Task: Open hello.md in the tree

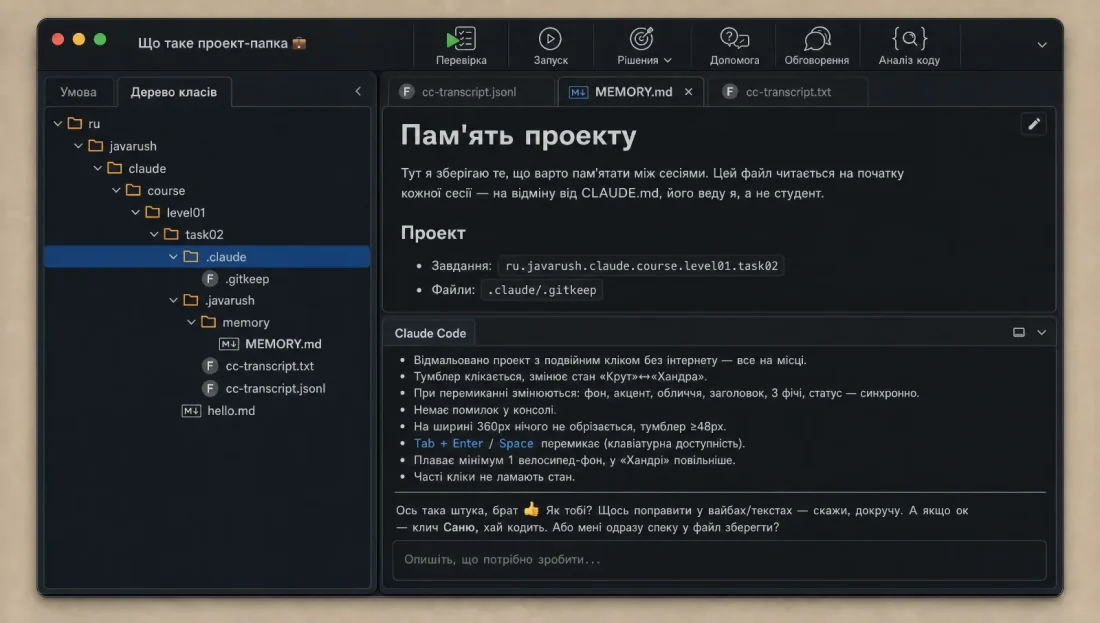Action: 231,410
